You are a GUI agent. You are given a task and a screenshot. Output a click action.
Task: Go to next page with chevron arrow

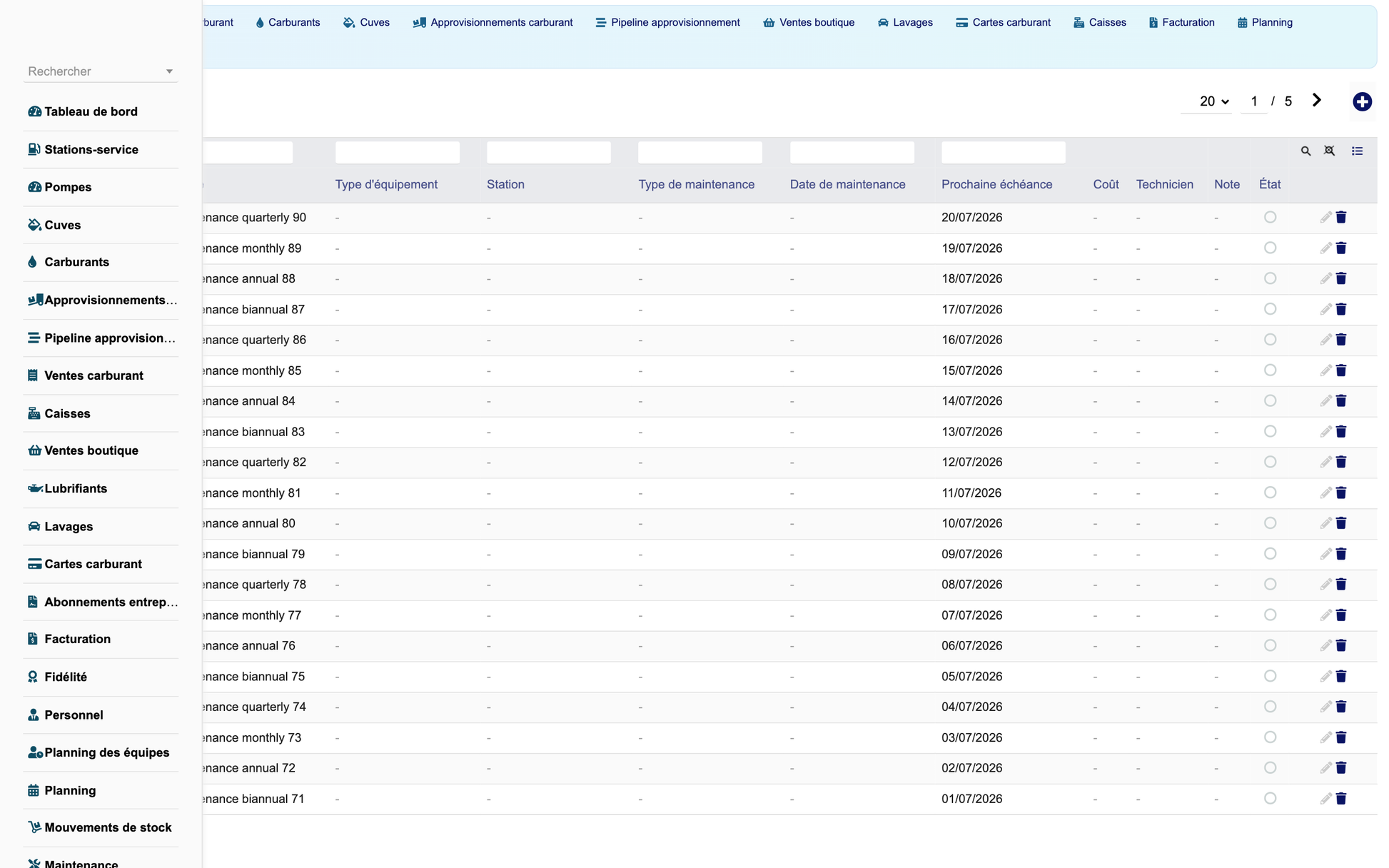tap(1317, 101)
